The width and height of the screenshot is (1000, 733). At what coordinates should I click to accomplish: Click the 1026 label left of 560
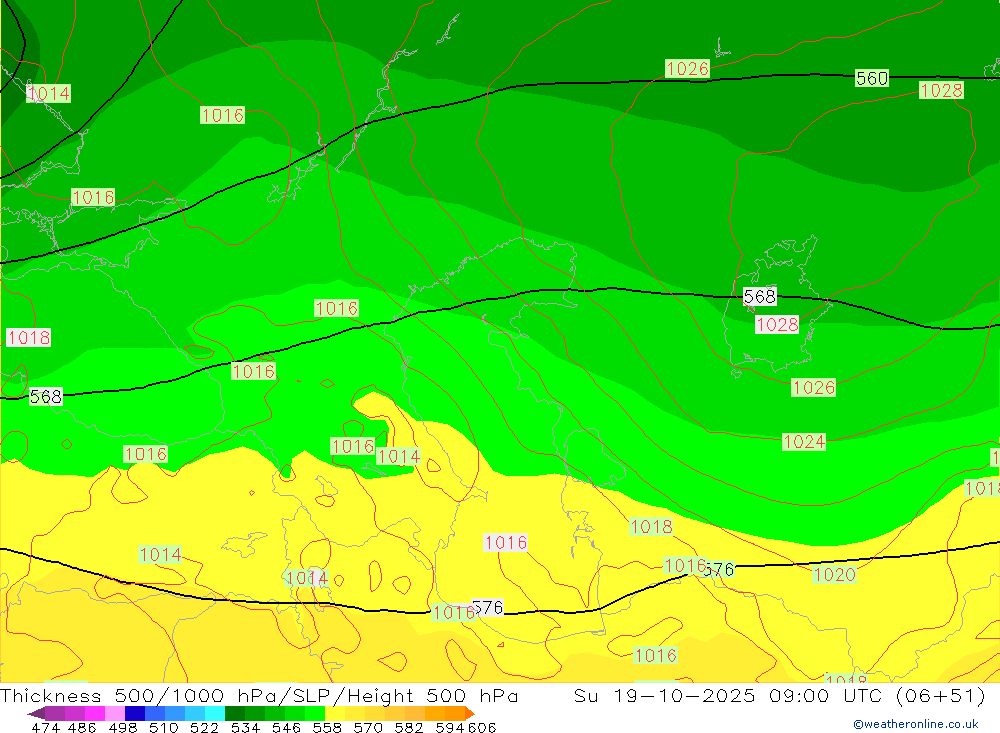tap(688, 68)
